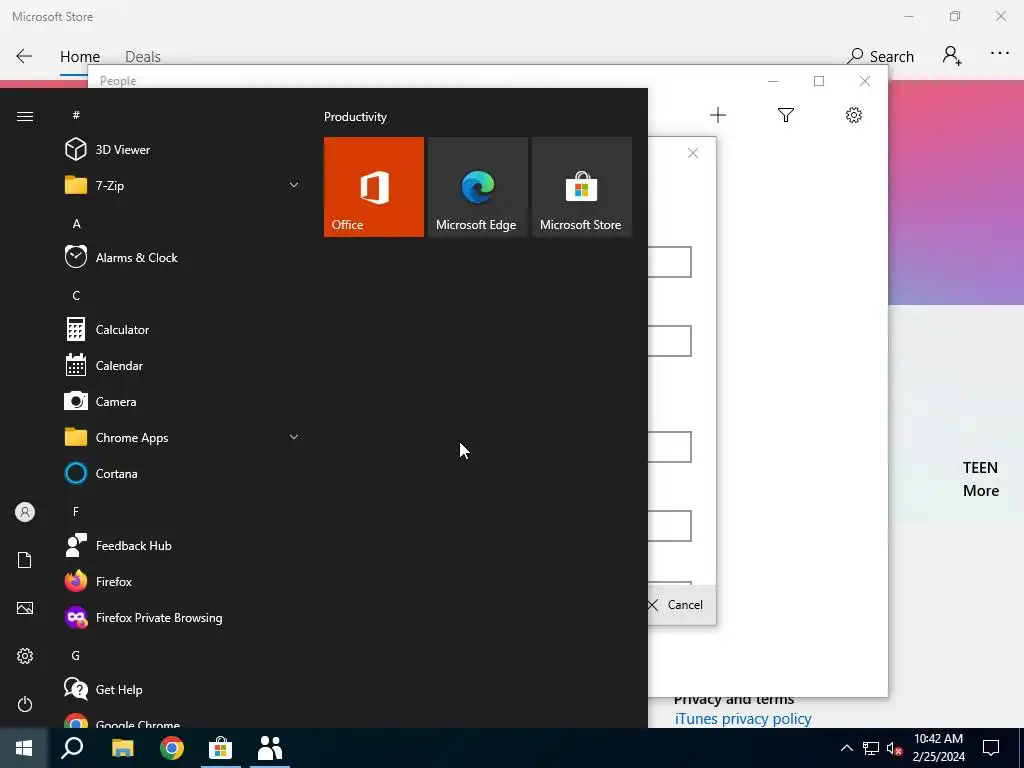Open Firefox Private Browsing
The height and width of the screenshot is (768, 1024).
183,617
